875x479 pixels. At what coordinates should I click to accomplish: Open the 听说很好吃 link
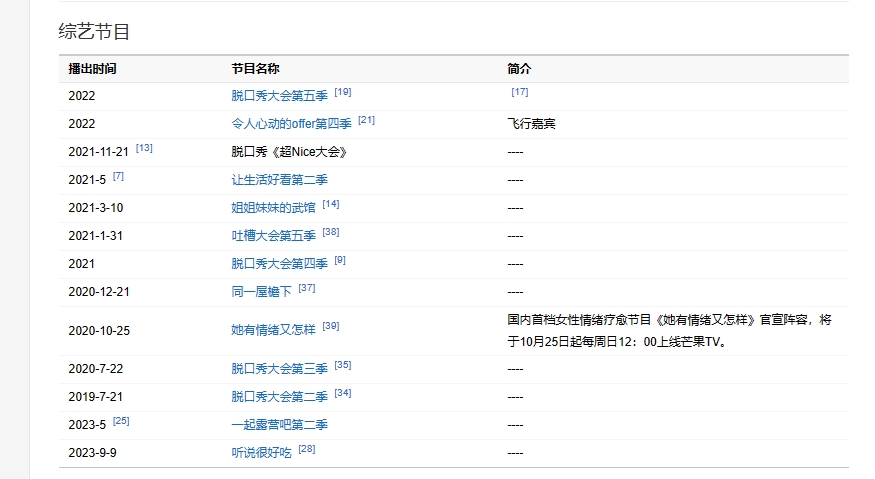(262, 452)
